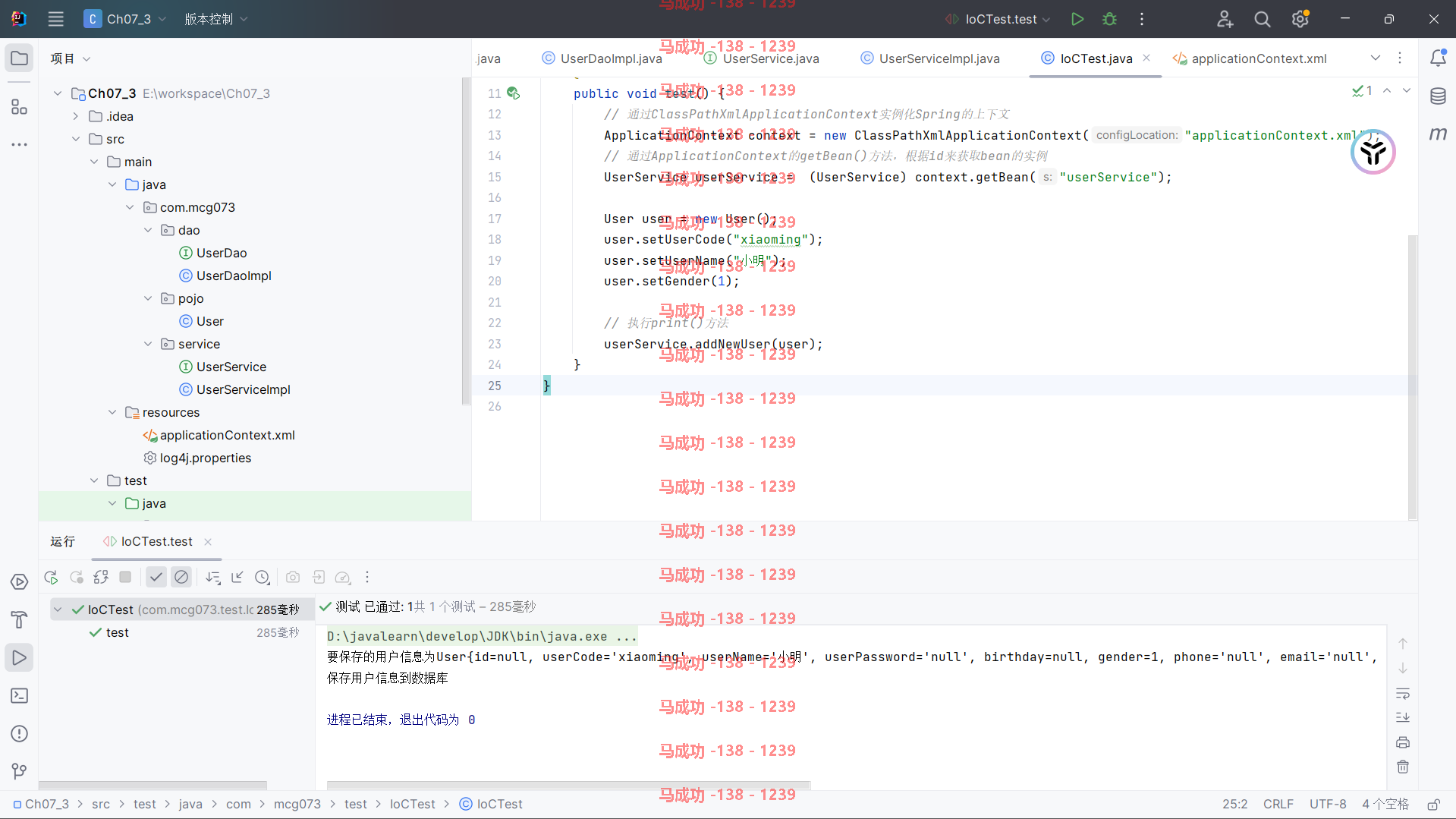
Task: Collapse the resources folder
Action: click(112, 412)
